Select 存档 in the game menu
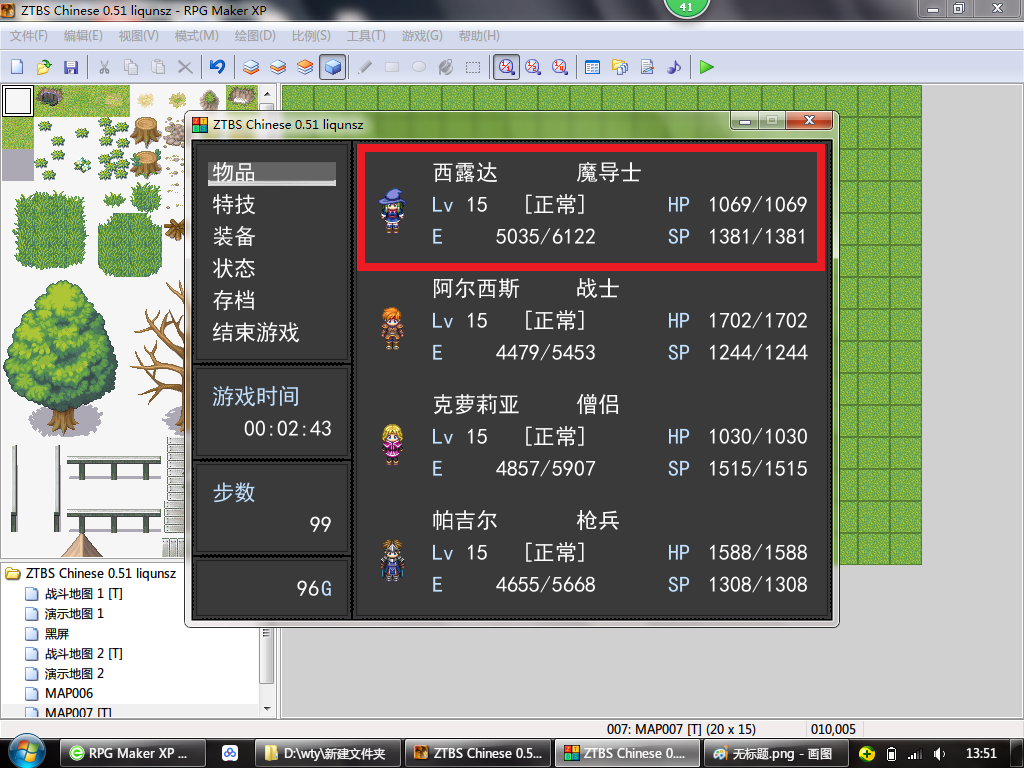Viewport: 1024px width, 768px height. click(x=234, y=300)
